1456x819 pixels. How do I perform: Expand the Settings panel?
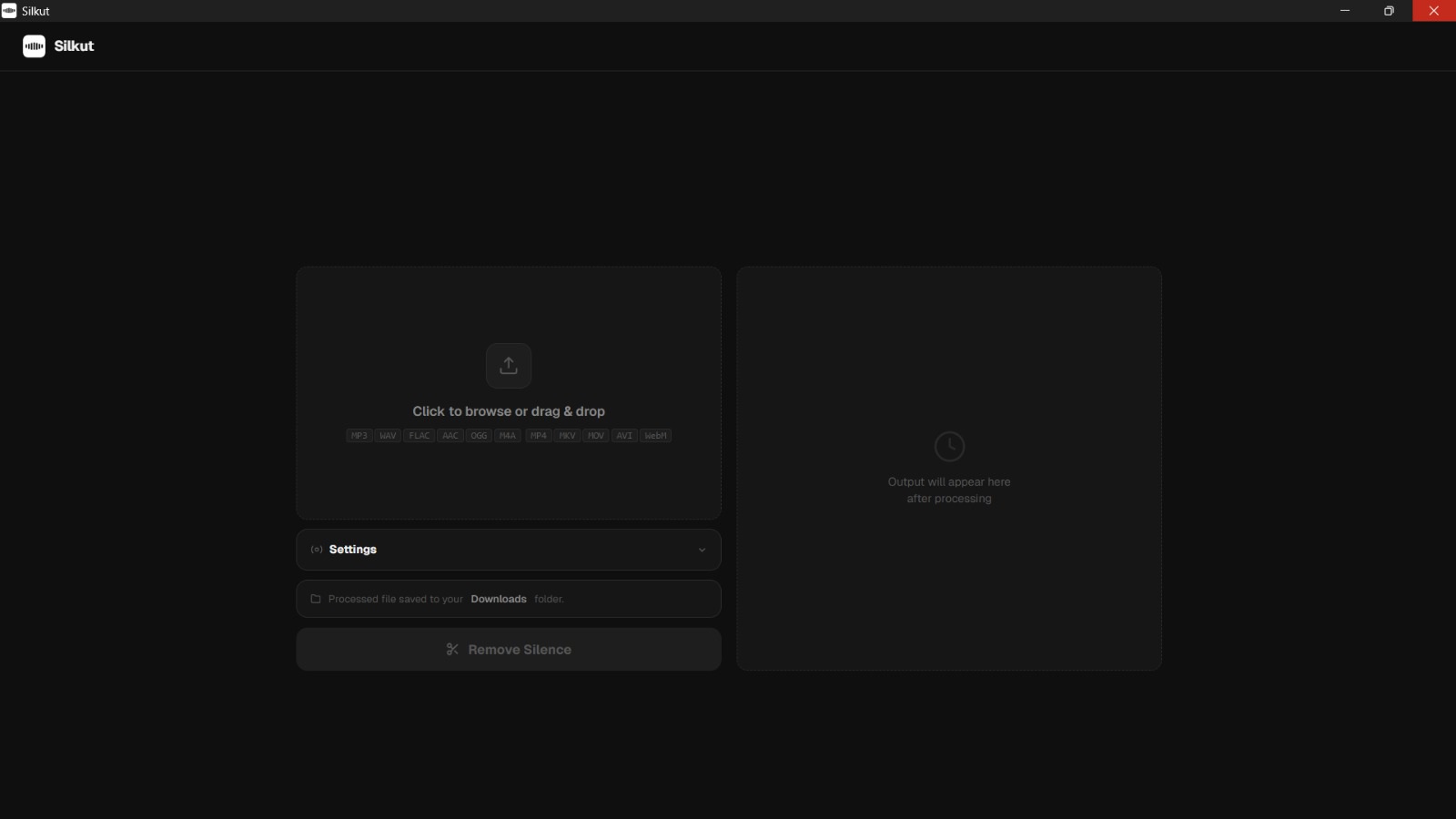[x=509, y=550]
